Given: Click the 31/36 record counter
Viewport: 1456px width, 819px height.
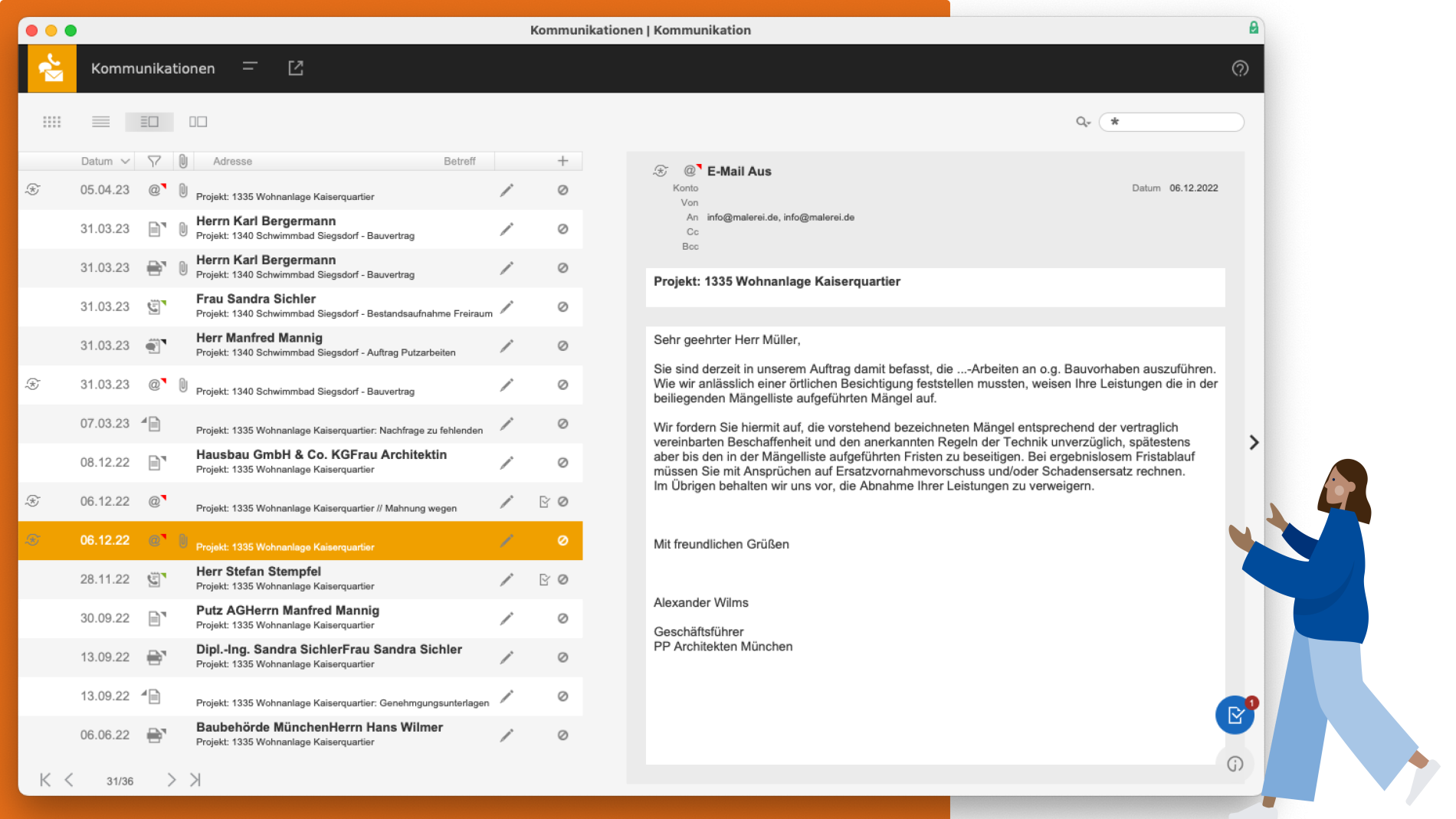Looking at the screenshot, I should click(120, 781).
